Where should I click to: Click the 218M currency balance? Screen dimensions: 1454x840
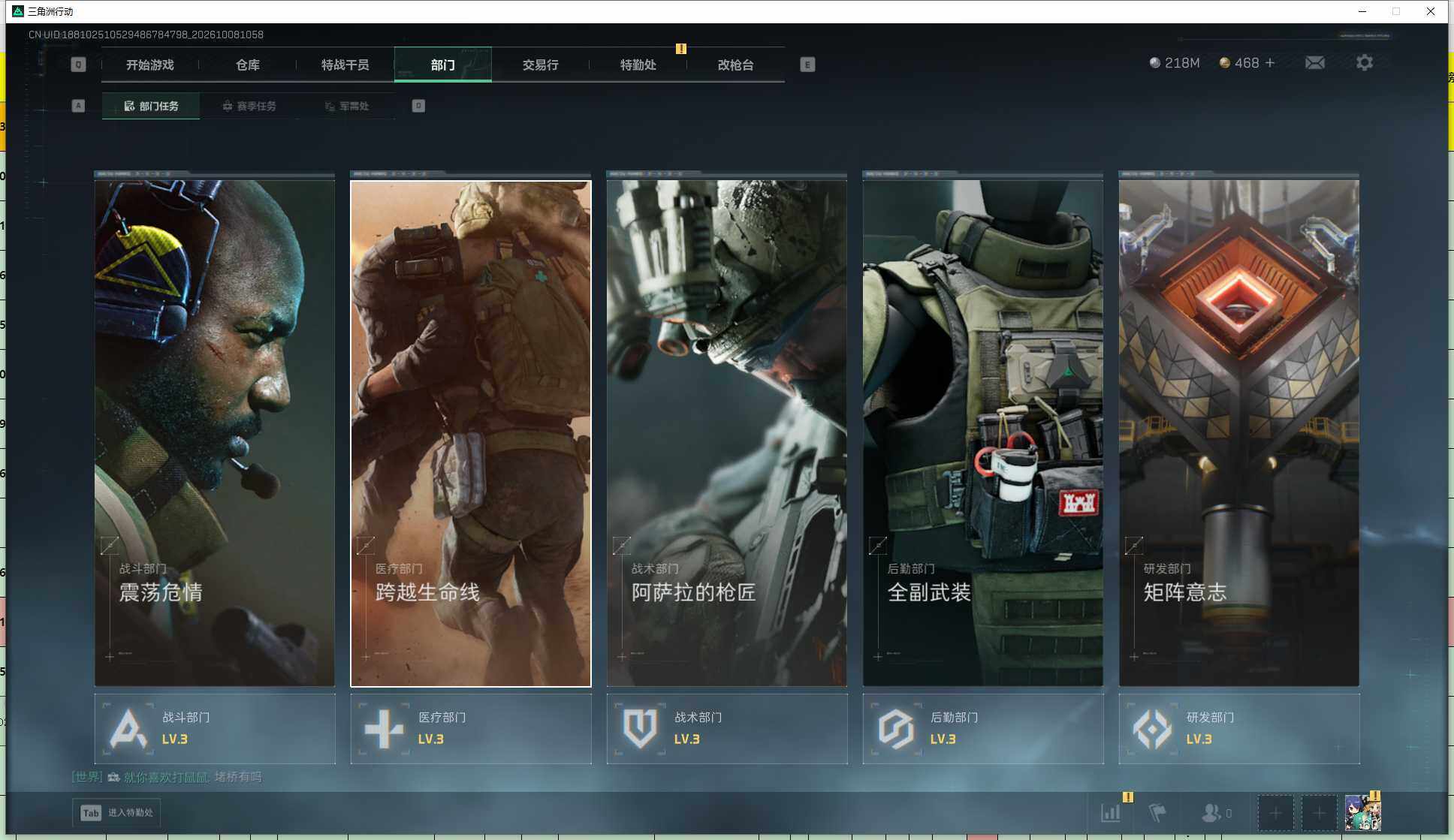click(1175, 63)
